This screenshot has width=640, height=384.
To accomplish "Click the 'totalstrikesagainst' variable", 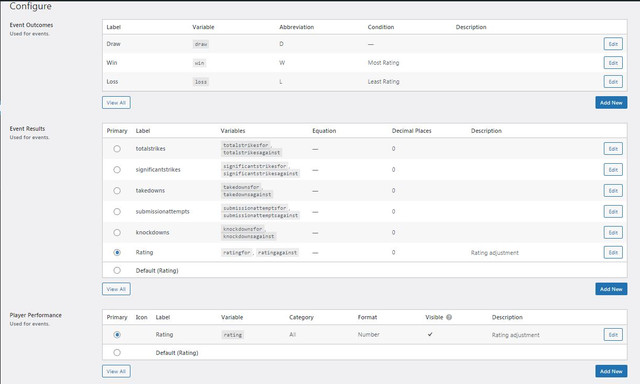I will point(251,153).
